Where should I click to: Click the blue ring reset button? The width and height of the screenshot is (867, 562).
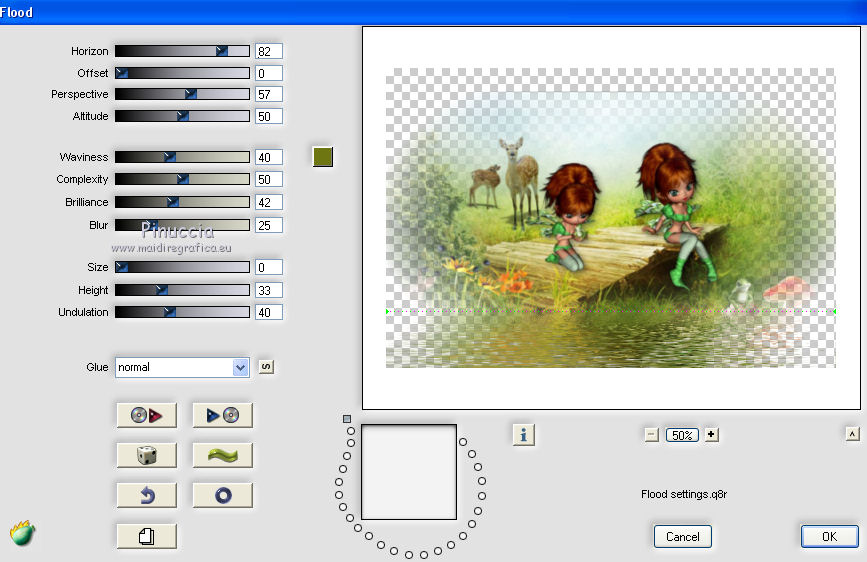point(222,495)
